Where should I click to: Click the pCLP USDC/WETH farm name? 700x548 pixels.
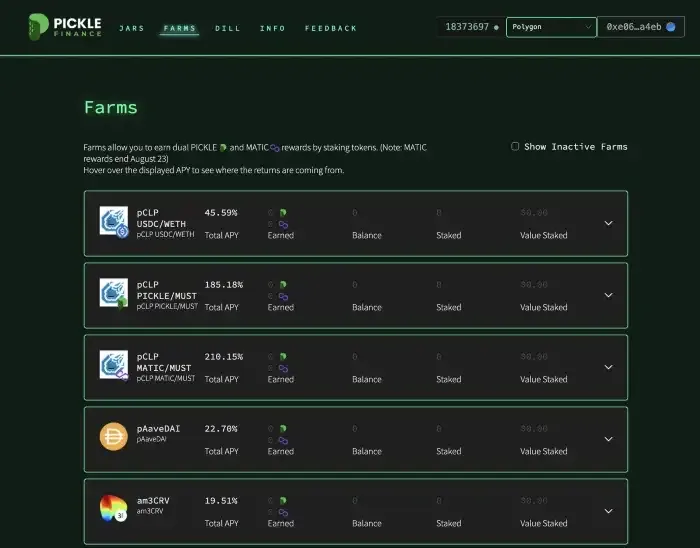(x=161, y=218)
